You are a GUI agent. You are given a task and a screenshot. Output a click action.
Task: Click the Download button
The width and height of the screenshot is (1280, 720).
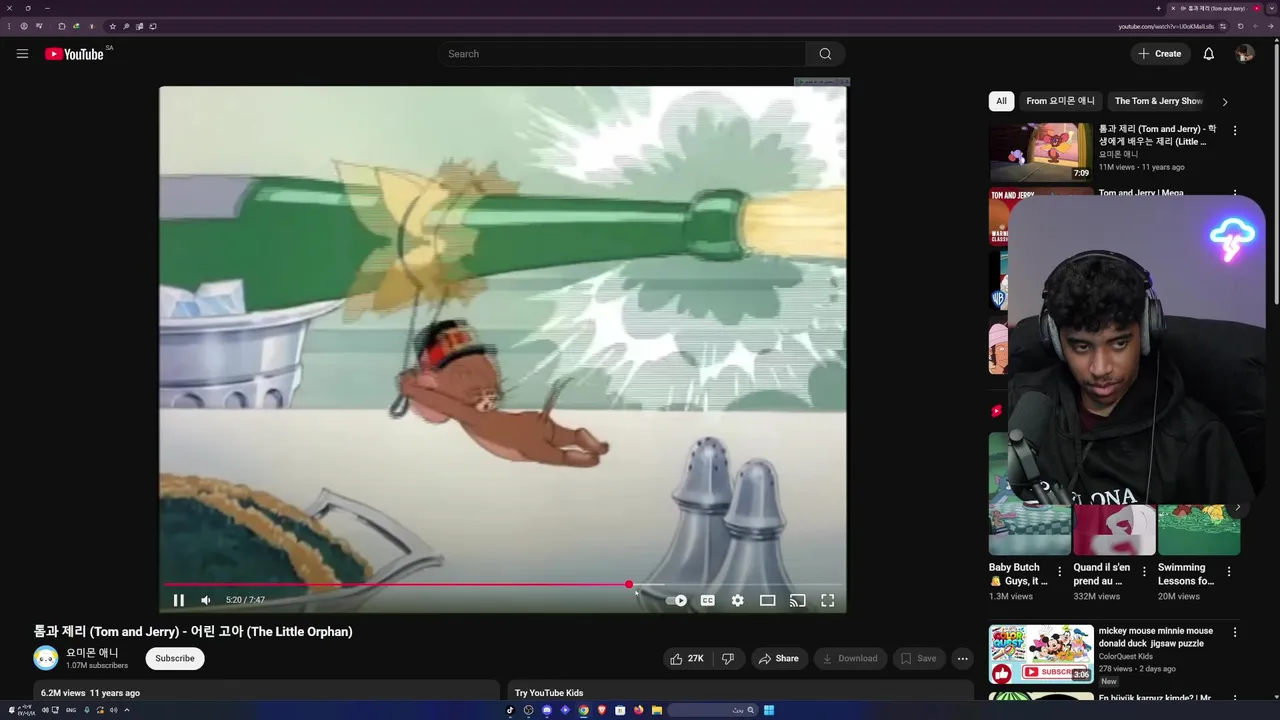point(850,658)
